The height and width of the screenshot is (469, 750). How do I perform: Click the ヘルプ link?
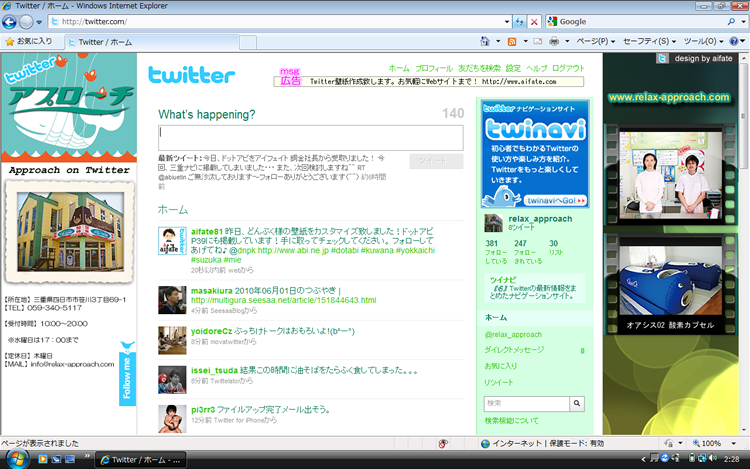pos(537,68)
